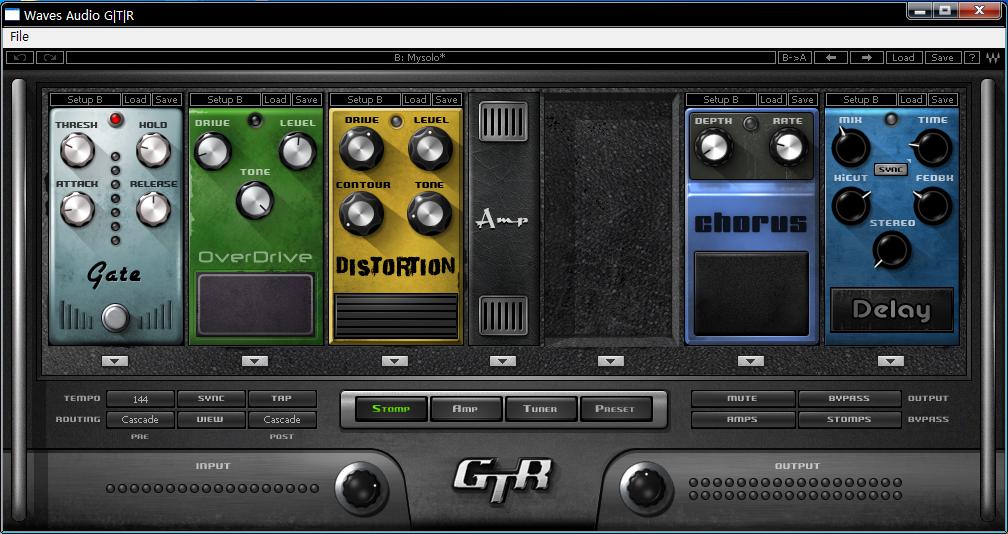
Task: Click the preset name field B: Mysolo*
Action: 420,58
